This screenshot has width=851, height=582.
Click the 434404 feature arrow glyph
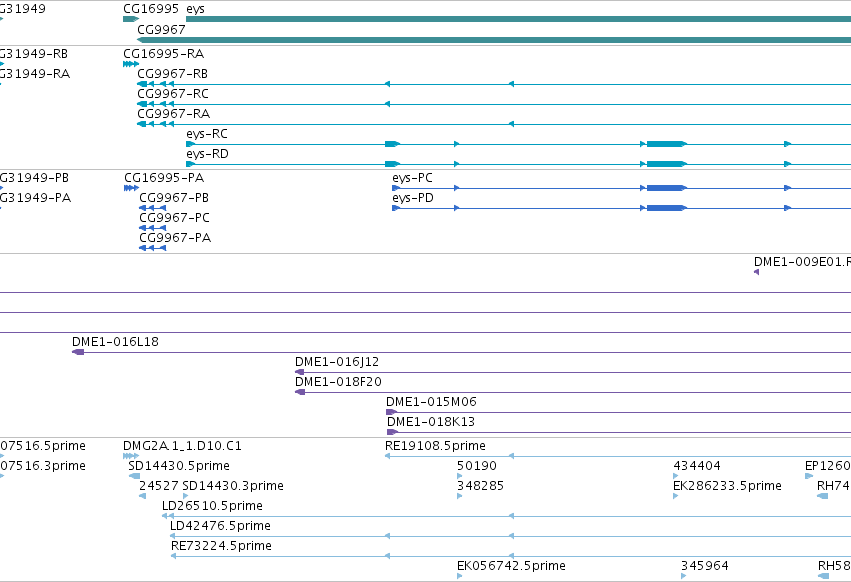(676, 476)
